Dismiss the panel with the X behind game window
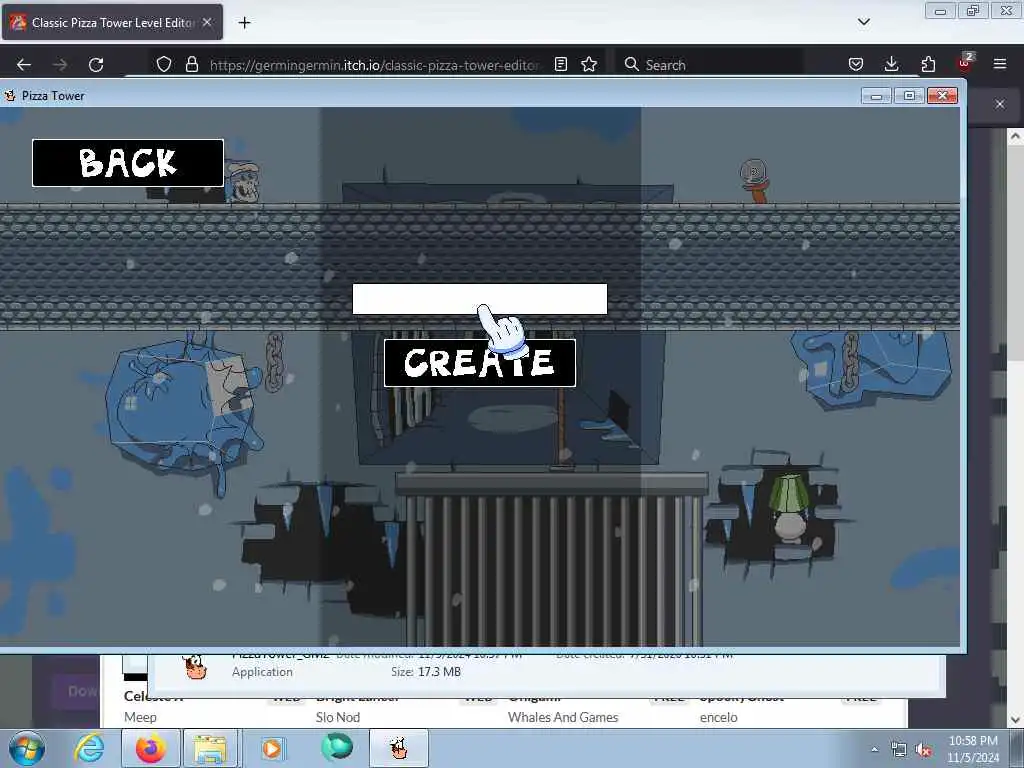Viewport: 1024px width, 768px height. [1000, 104]
